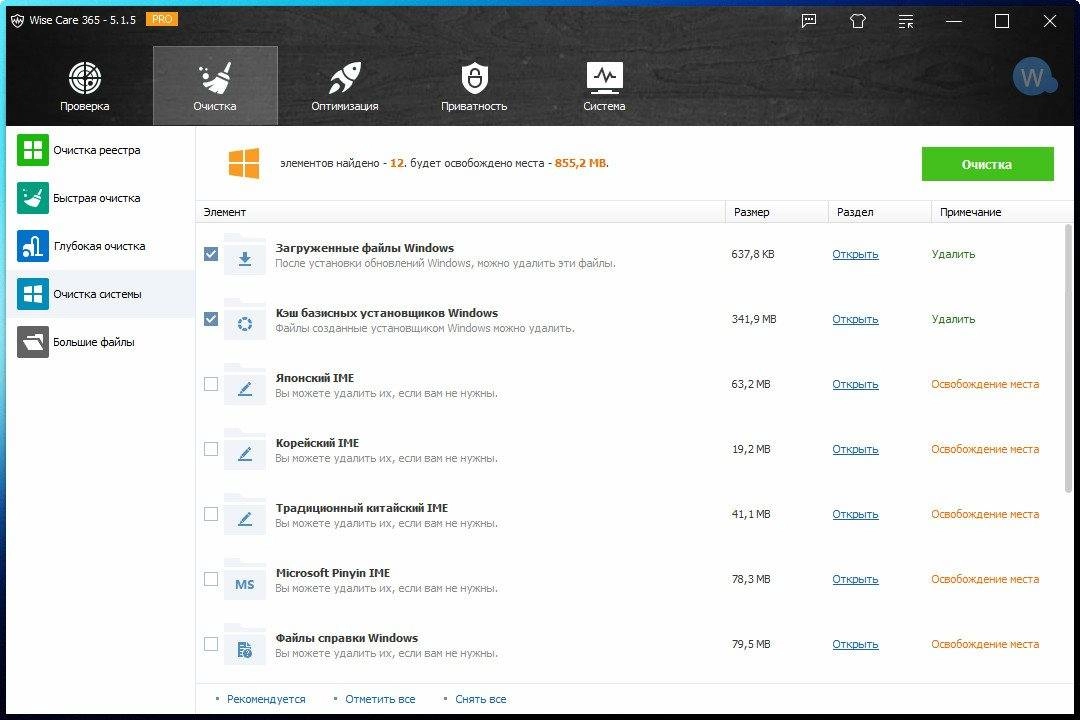
Task: Click the 637,8 KB size value
Action: click(x=753, y=254)
